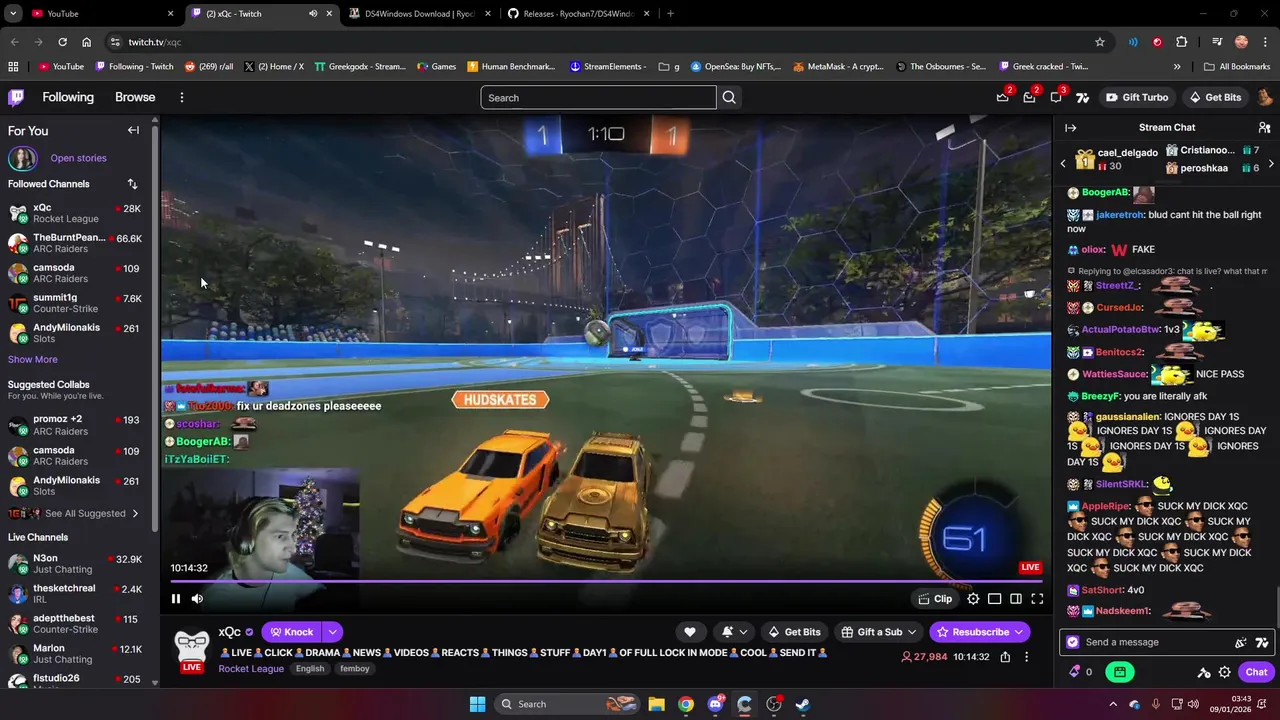
Task: Expand followed list with Show More
Action: [33, 359]
